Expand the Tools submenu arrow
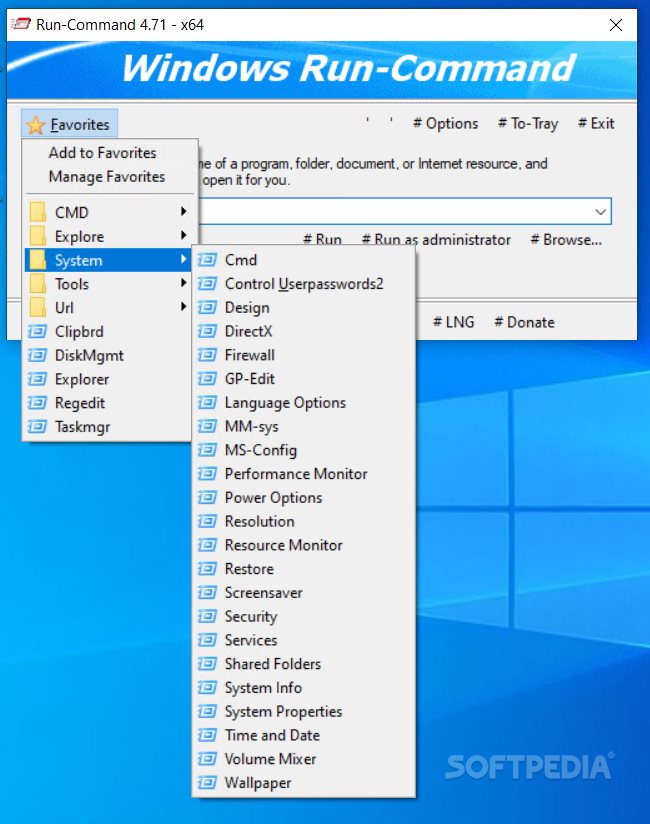This screenshot has height=824, width=650. (x=183, y=283)
